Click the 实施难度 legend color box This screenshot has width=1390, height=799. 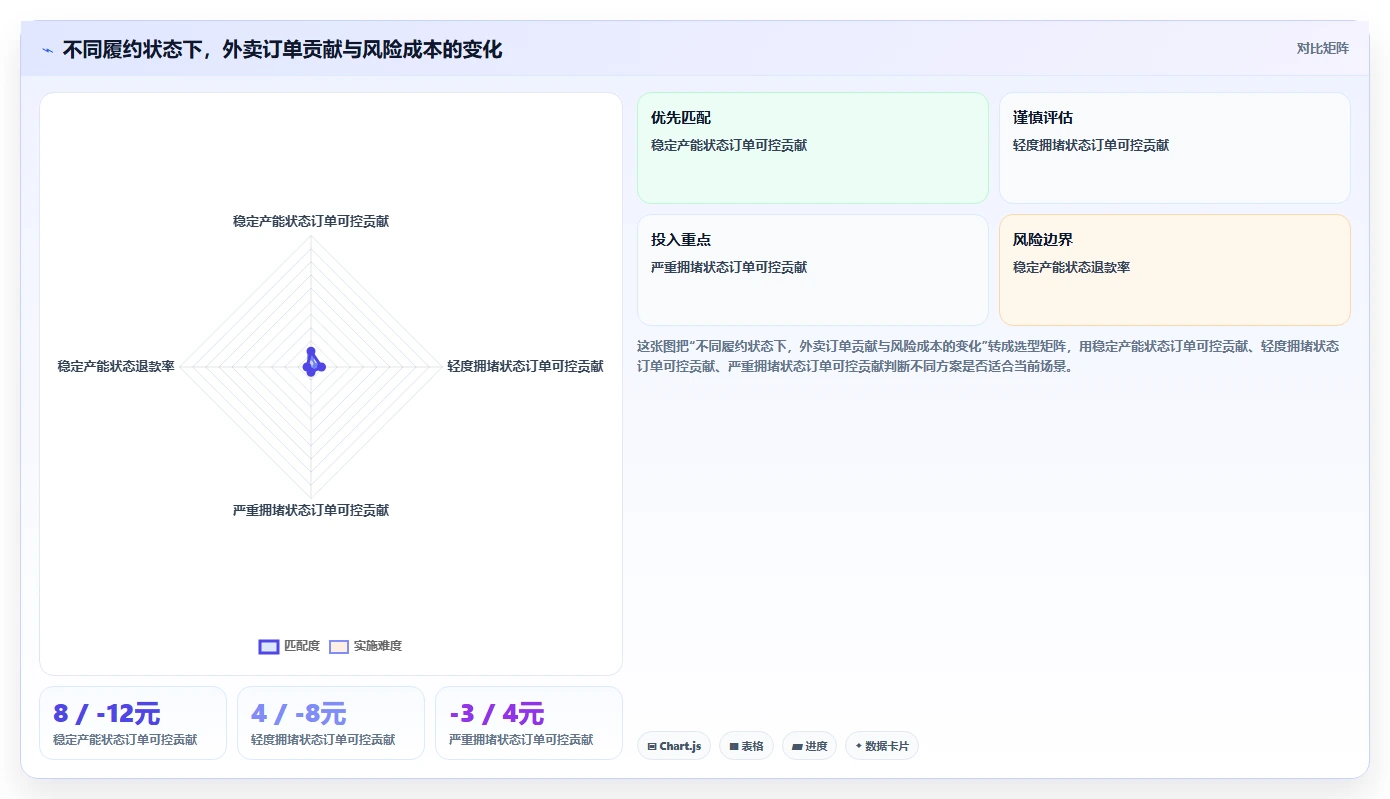[x=339, y=646]
